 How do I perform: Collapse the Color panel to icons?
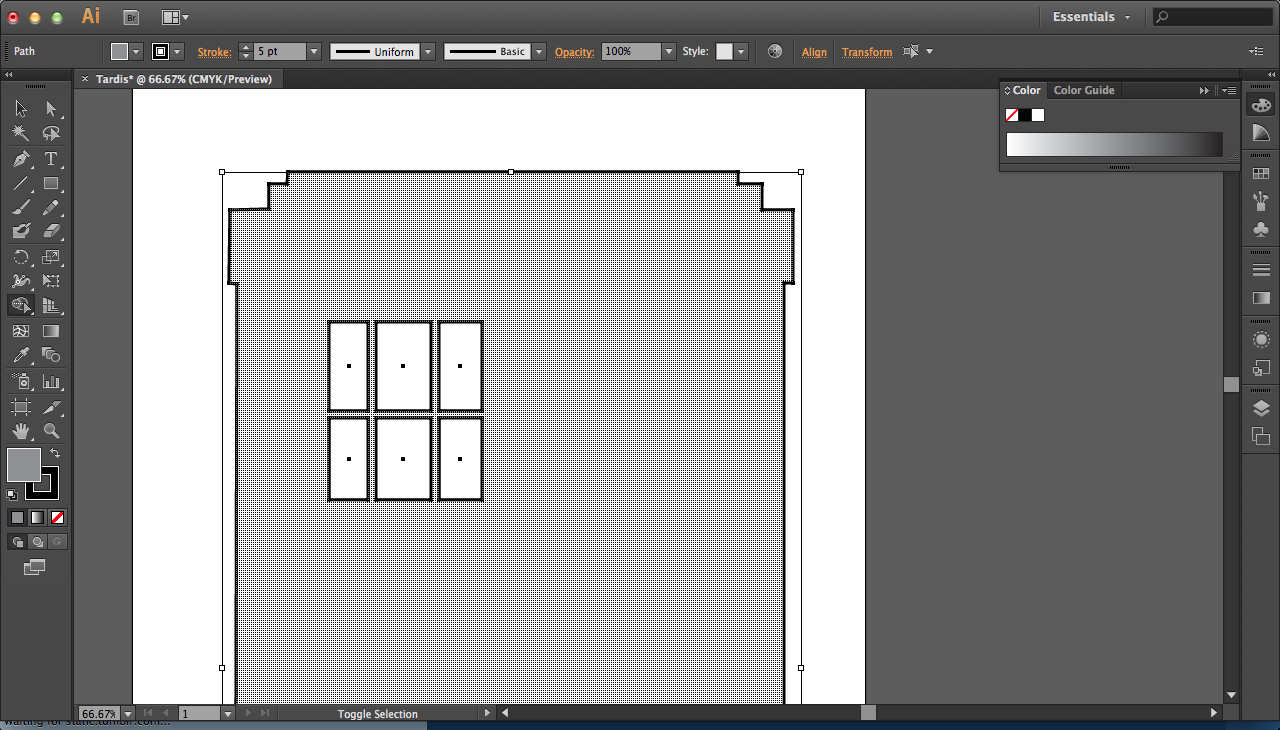(1204, 90)
